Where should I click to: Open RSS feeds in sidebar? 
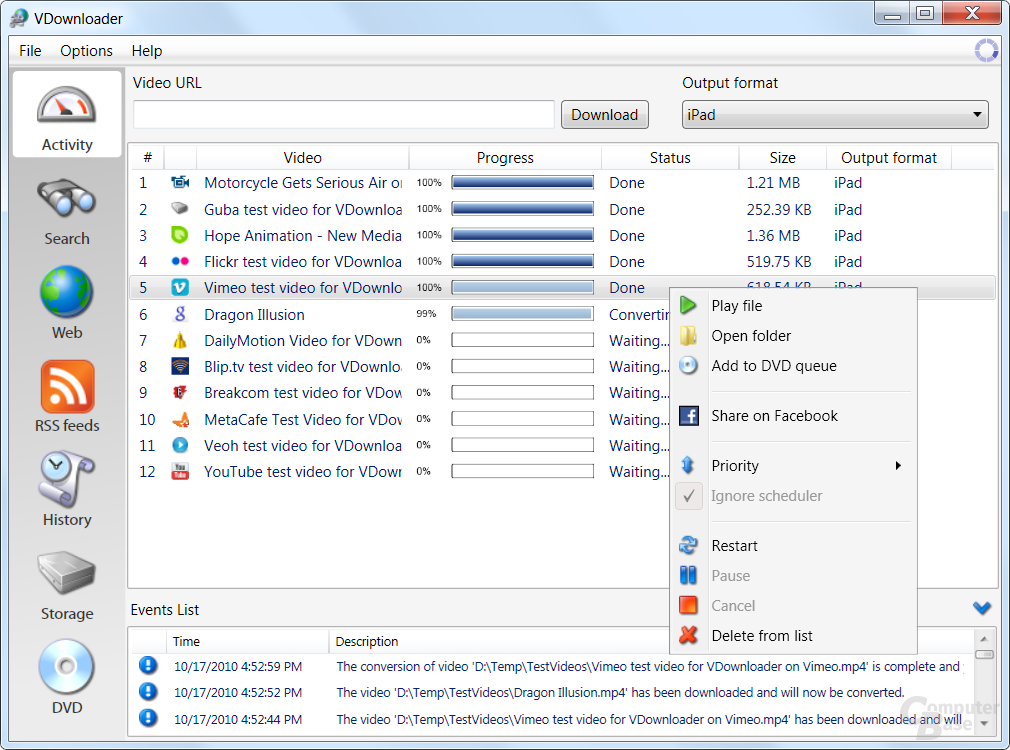[x=66, y=396]
